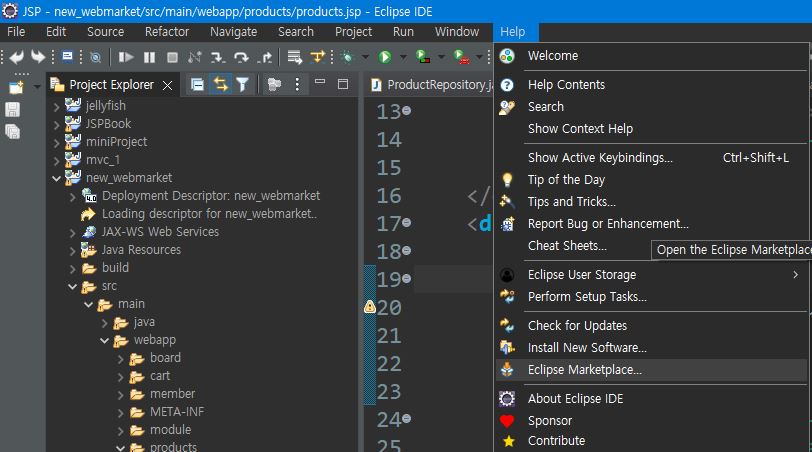812x452 pixels.
Task: Expand the JSPBook project
Action: click(56, 125)
